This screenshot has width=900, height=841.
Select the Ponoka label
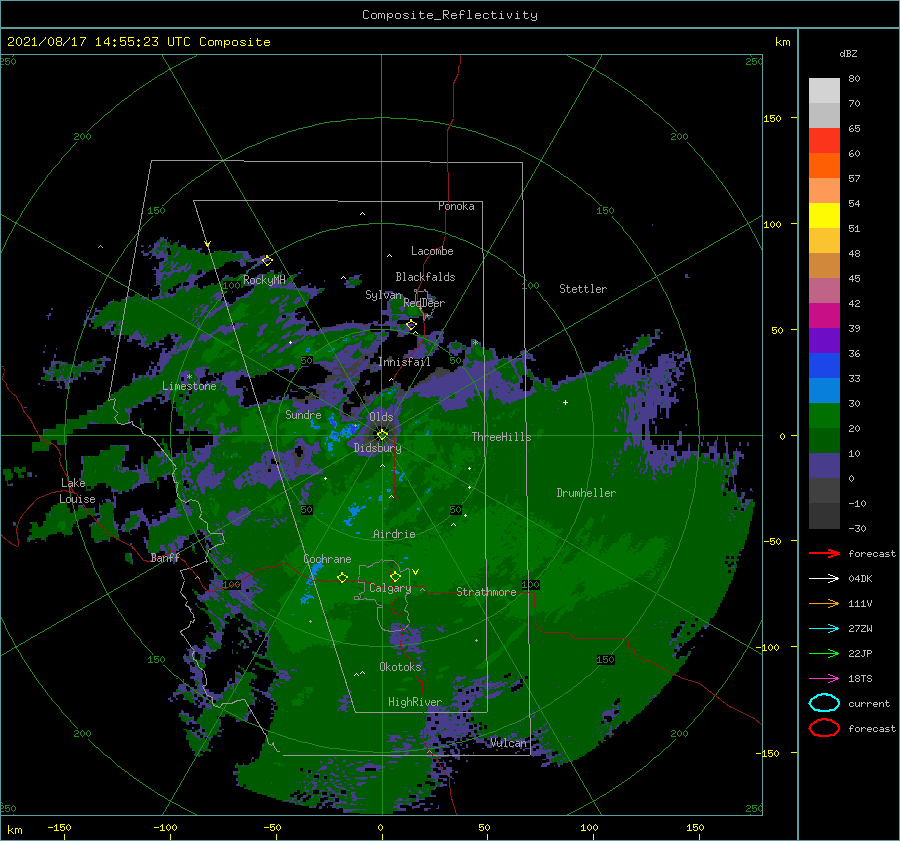[x=456, y=206]
